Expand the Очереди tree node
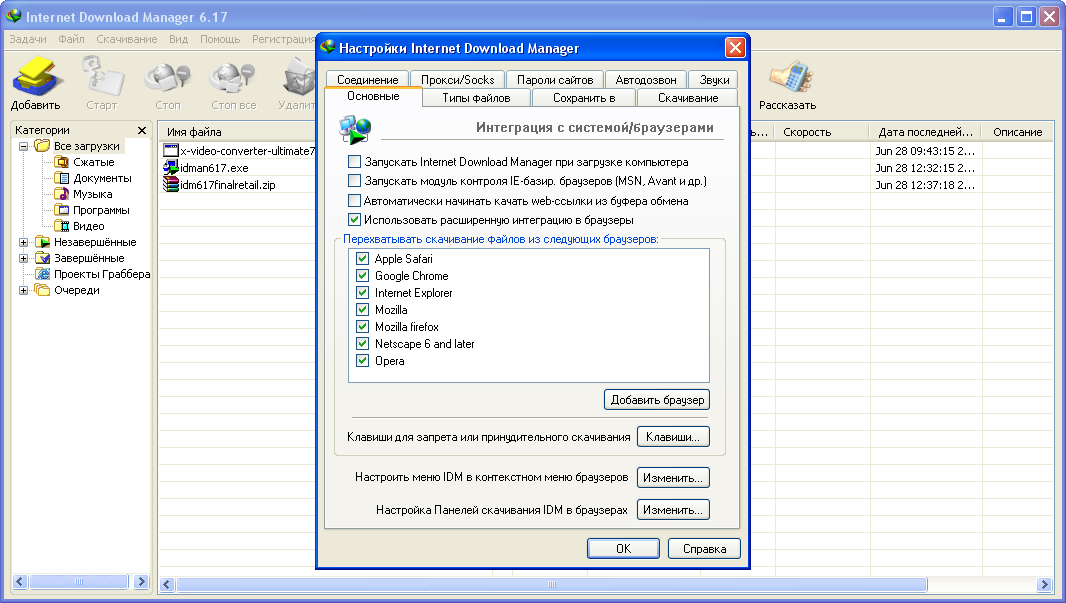The height and width of the screenshot is (603, 1066). tap(23, 290)
